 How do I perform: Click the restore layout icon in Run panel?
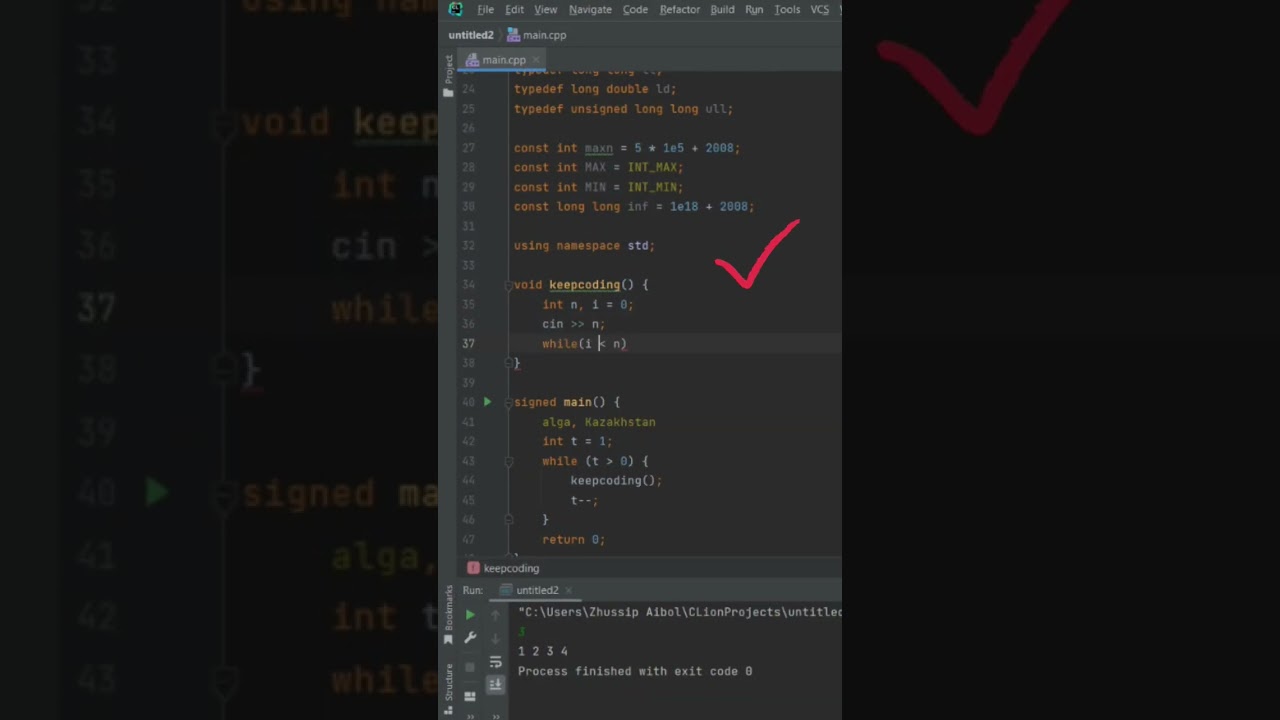coord(470,696)
